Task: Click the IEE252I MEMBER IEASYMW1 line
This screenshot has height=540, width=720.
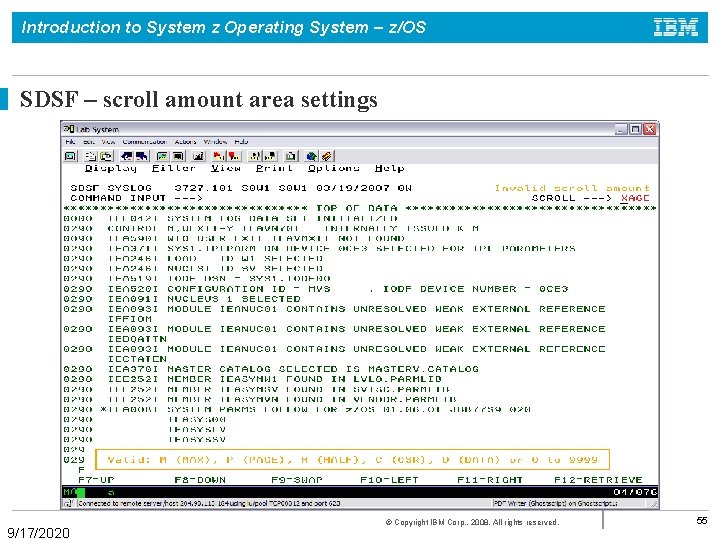Action: (x=253, y=379)
